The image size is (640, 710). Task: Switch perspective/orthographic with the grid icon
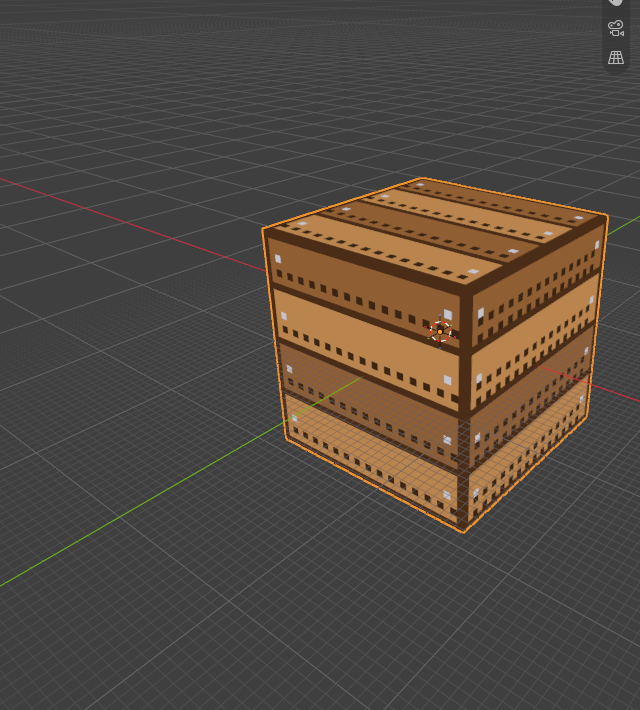tap(616, 58)
